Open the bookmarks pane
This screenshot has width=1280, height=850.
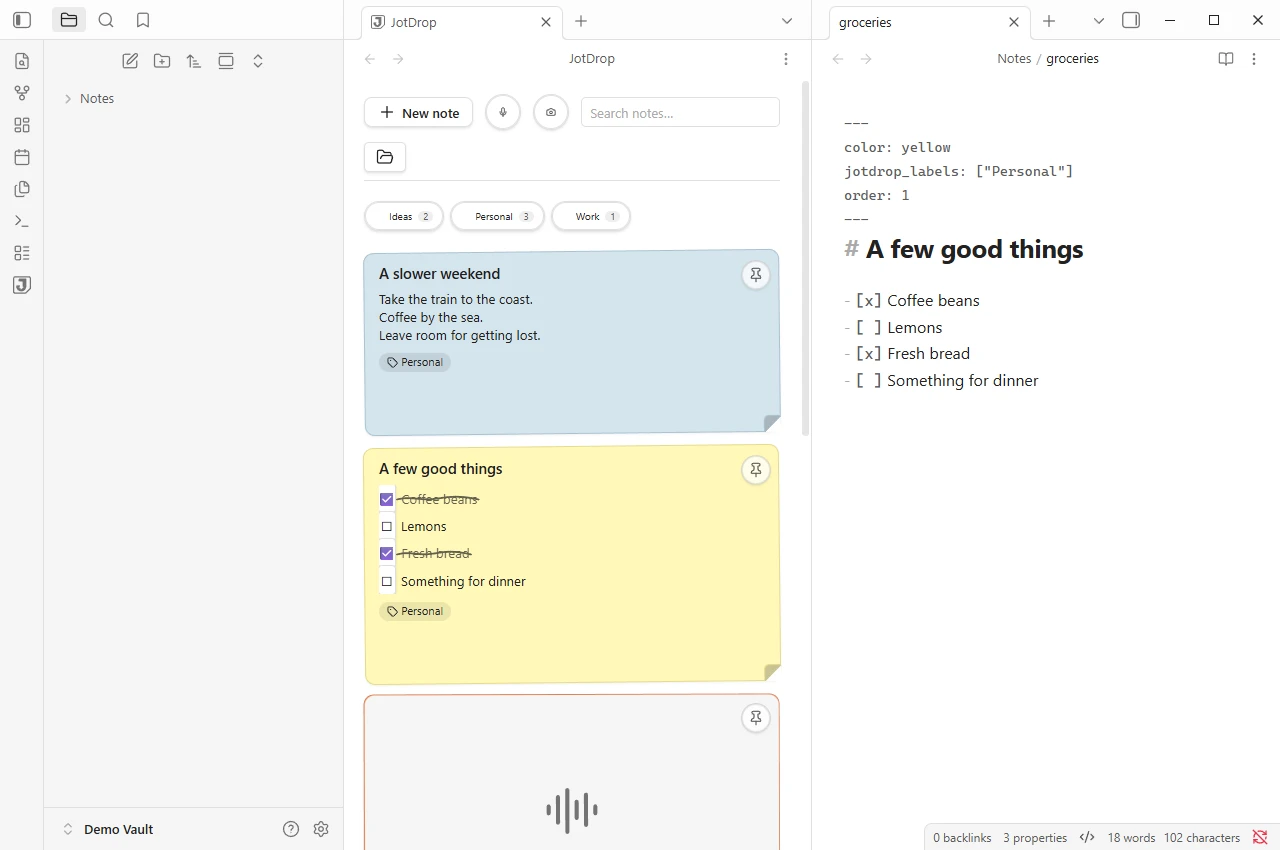pos(143,20)
